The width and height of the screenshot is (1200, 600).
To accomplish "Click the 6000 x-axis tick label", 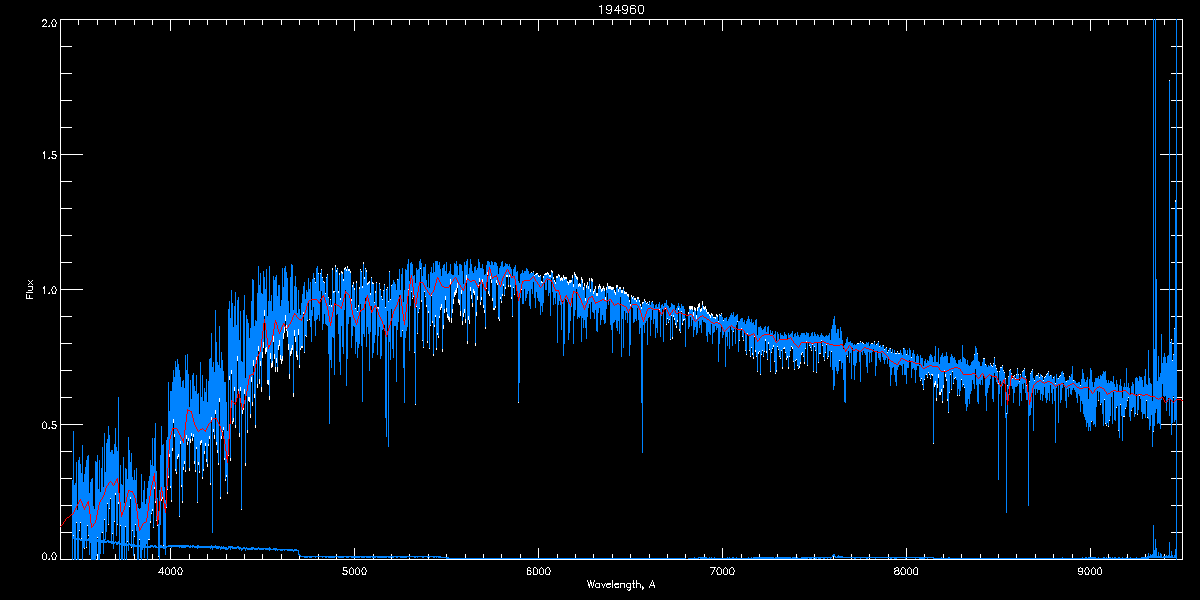I will (x=538, y=571).
